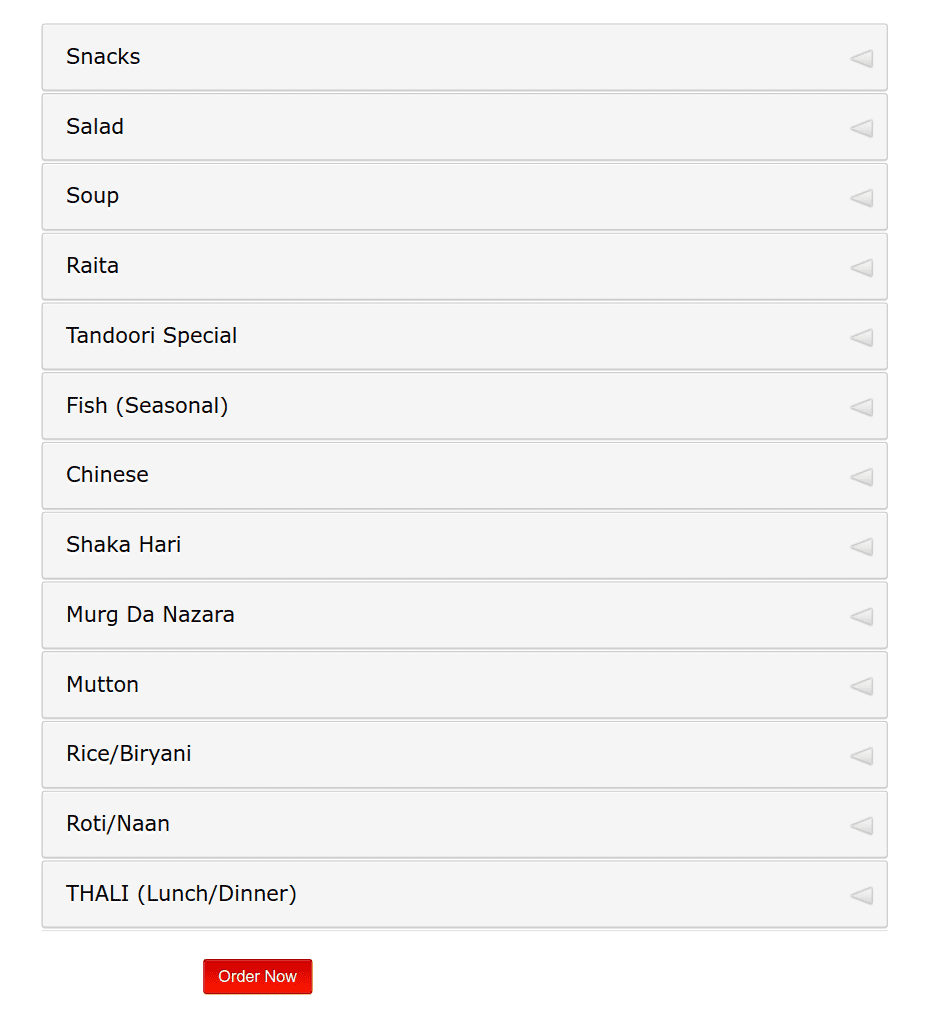Open the Soup disclosure triangle
Screen dimensions: 930x1022
pyautogui.click(x=861, y=198)
